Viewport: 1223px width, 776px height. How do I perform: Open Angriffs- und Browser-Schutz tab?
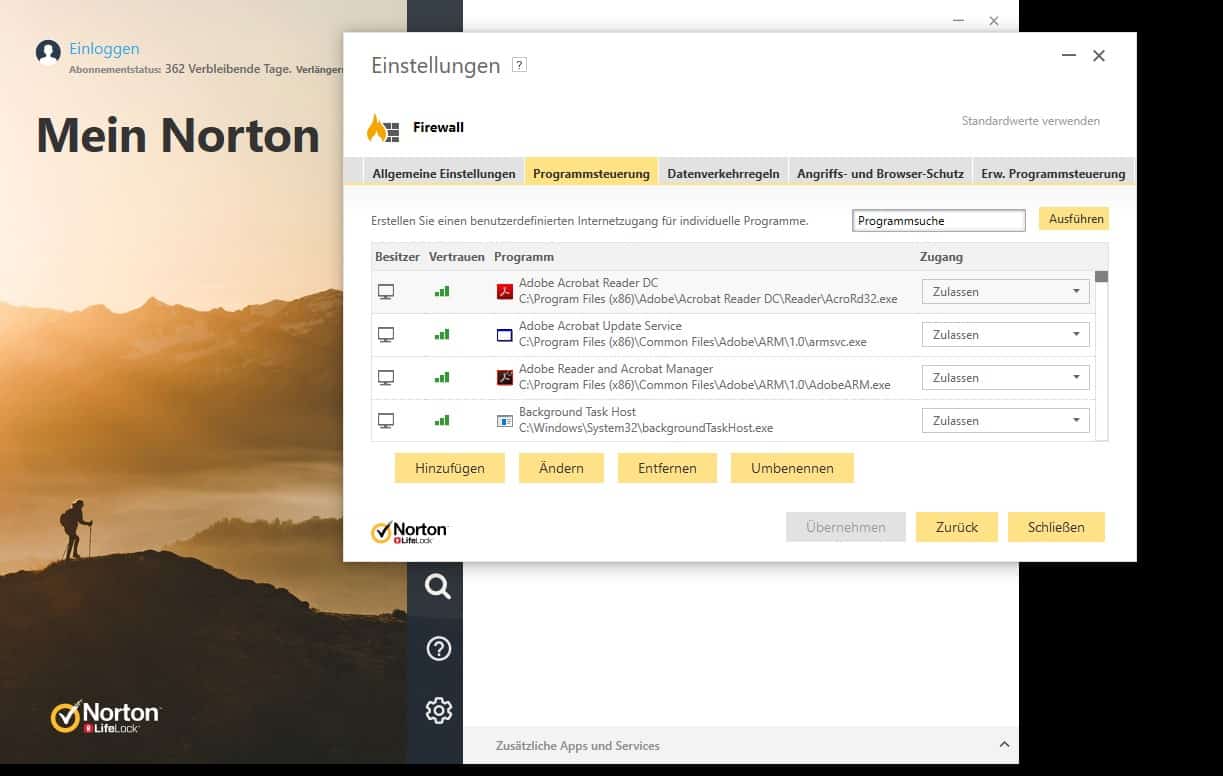pyautogui.click(x=880, y=173)
